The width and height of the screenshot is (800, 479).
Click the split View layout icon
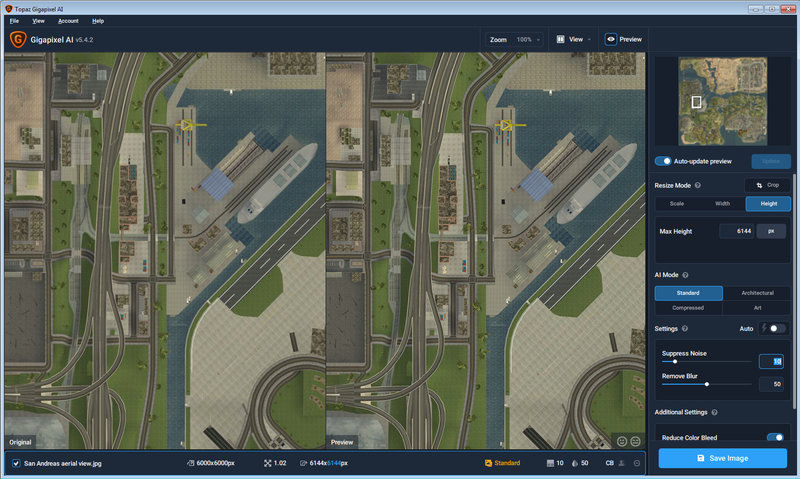point(560,39)
